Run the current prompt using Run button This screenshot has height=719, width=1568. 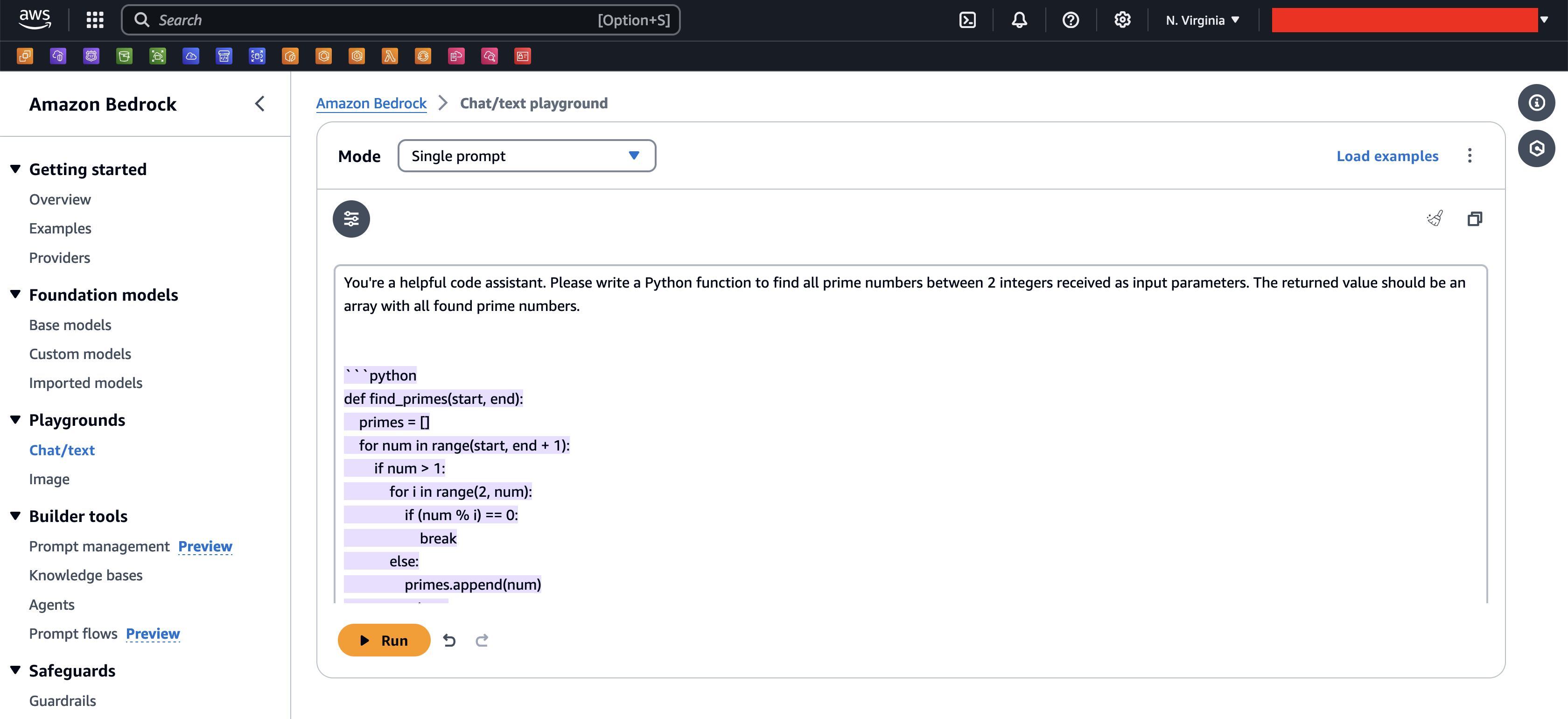pyautogui.click(x=384, y=640)
